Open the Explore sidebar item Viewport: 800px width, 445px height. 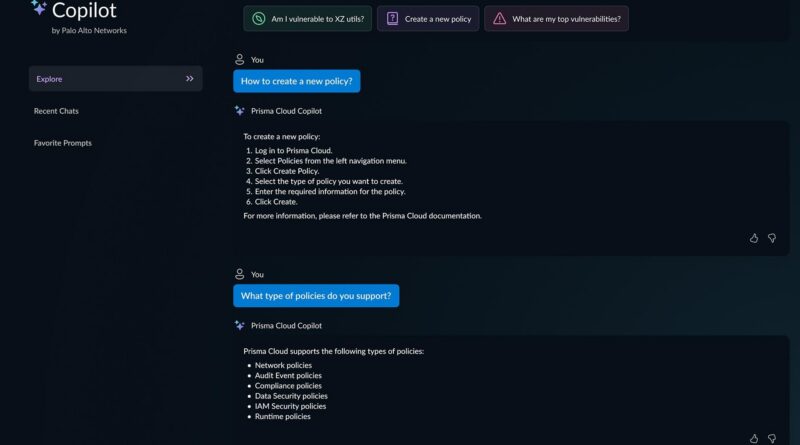coord(50,79)
